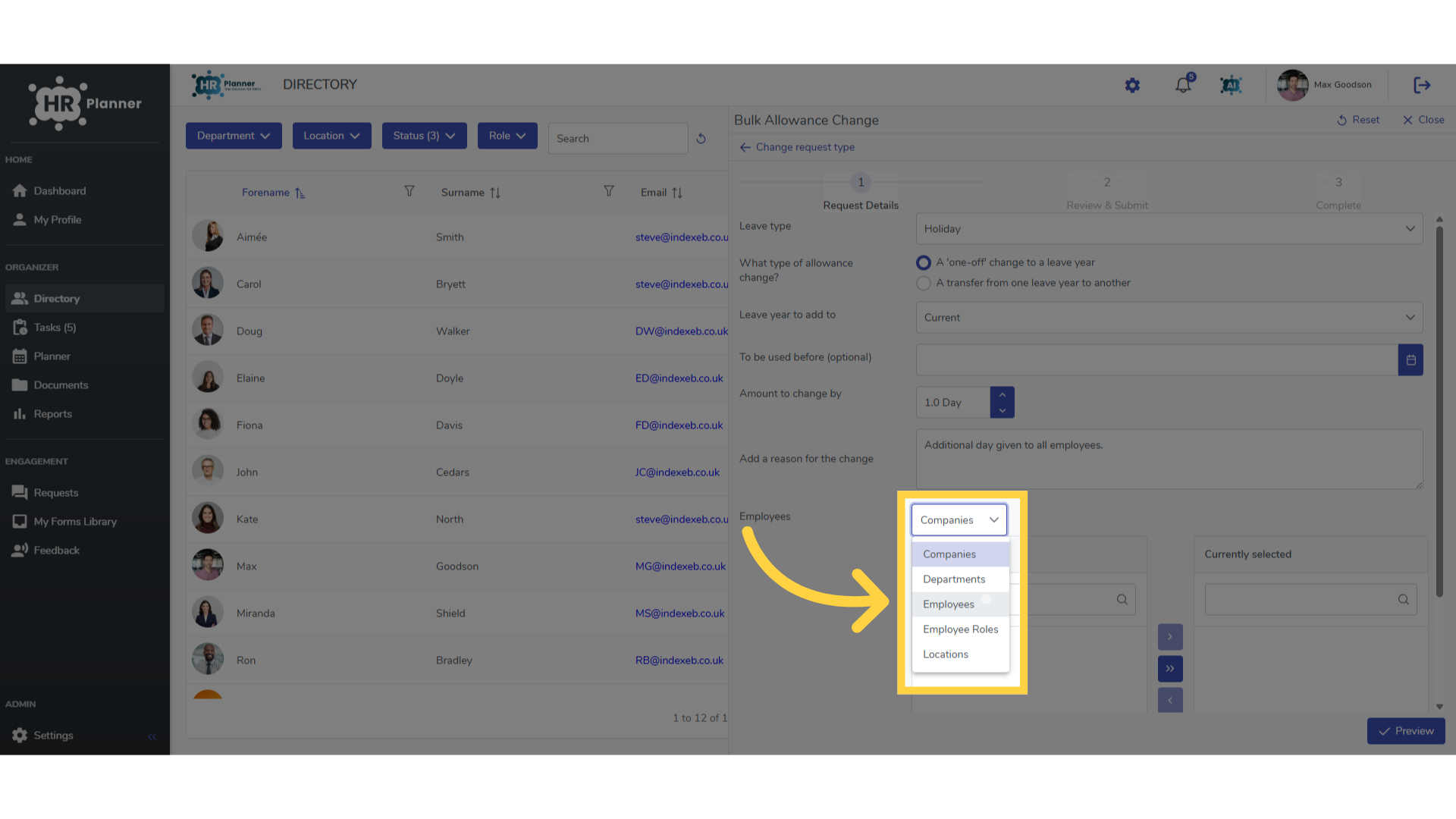Increase amount with stepper up arrow
Viewport: 1456px width, 819px height.
tap(1003, 395)
